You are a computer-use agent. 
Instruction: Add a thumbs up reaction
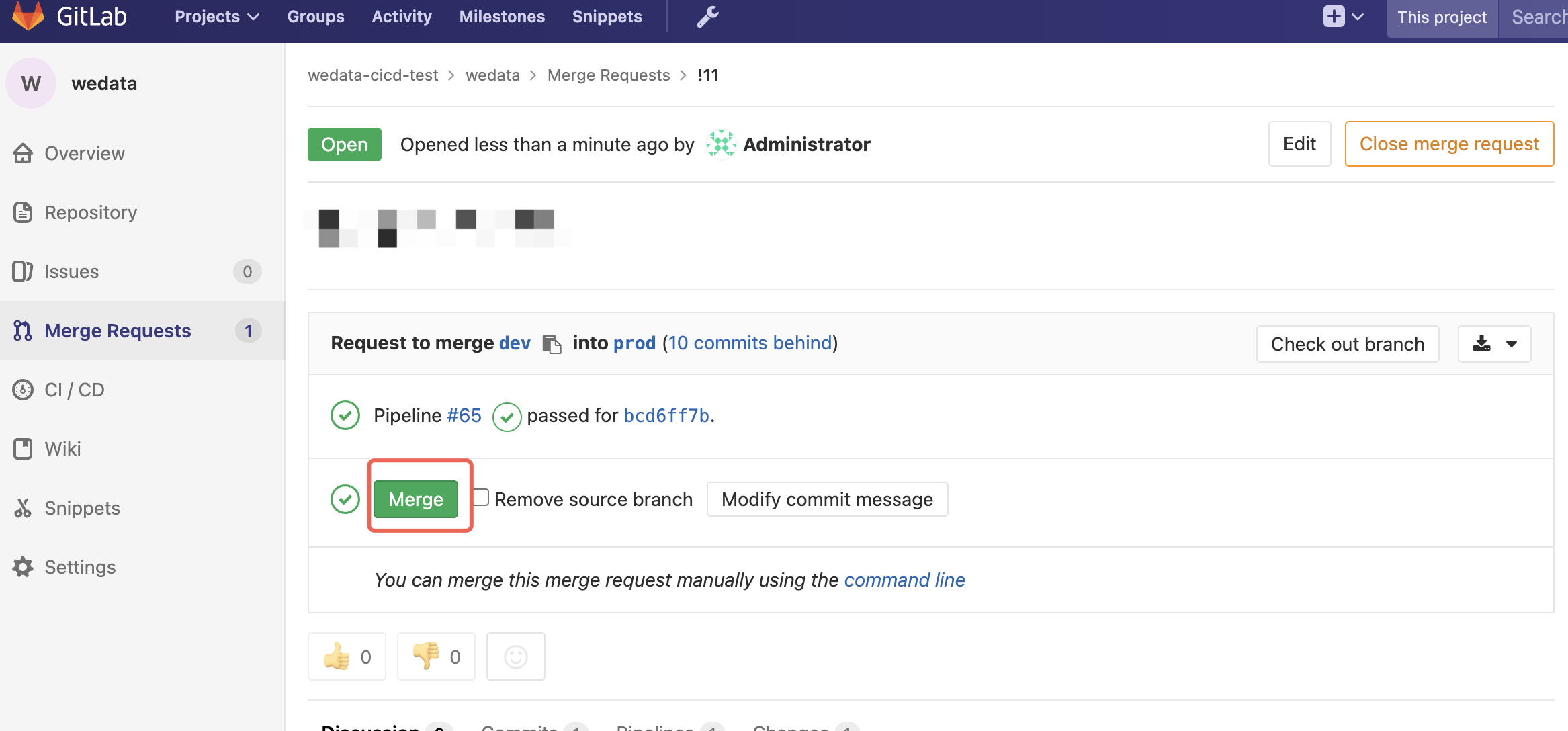347,656
